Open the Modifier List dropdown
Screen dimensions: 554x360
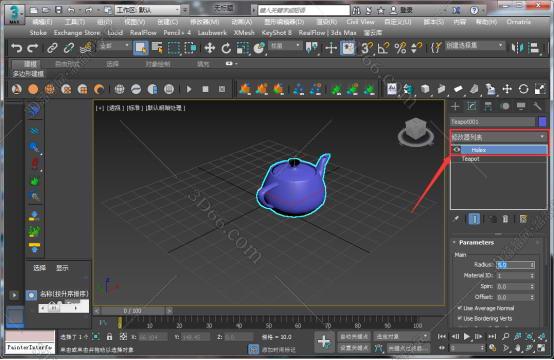coord(499,137)
